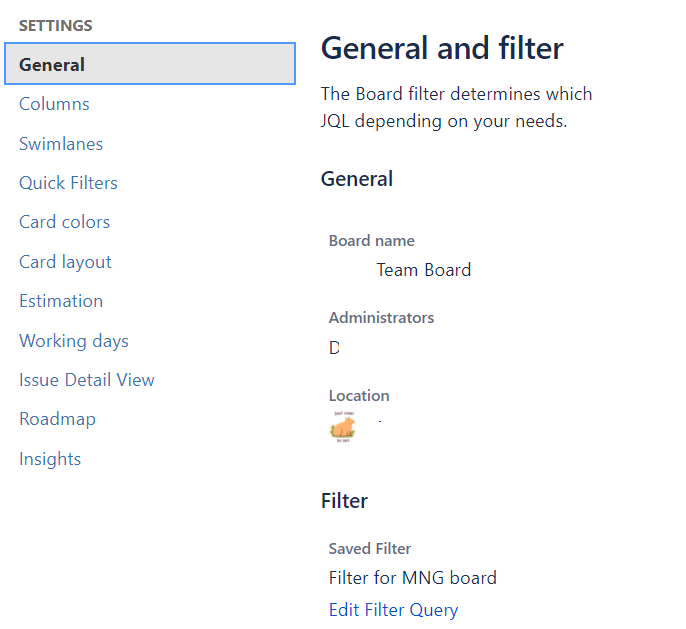Click the 'Filter for MNG board' text
The width and height of the screenshot is (686, 629).
[x=413, y=578]
